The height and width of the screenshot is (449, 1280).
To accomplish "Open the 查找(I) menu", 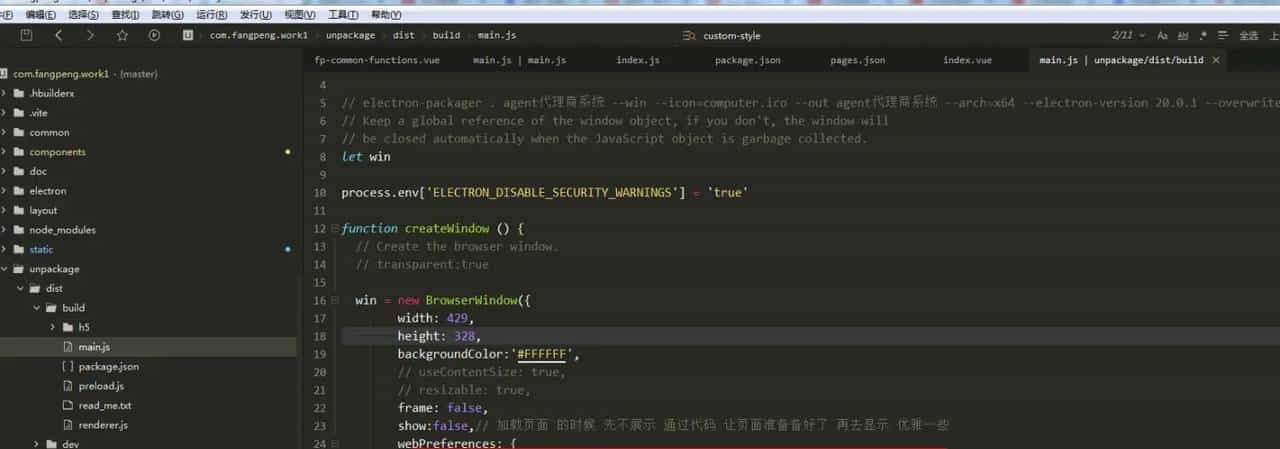I will (x=126, y=15).
